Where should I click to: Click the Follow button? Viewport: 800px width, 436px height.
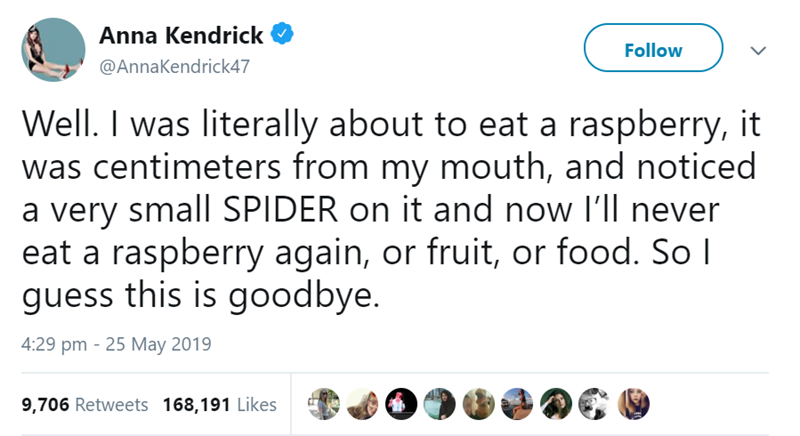pyautogui.click(x=652, y=49)
